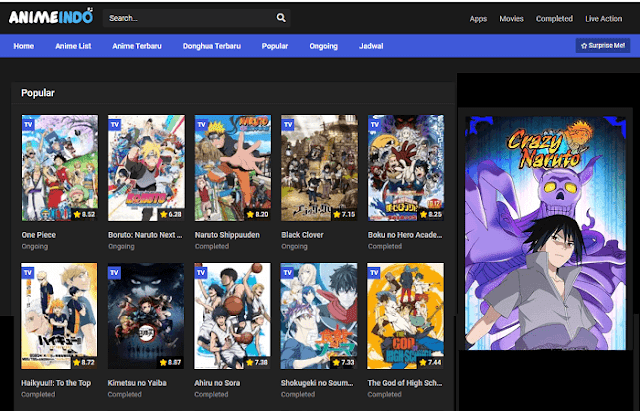This screenshot has width=640, height=411.
Task: Click the Naruto Shippuuden title text
Action: tap(227, 235)
